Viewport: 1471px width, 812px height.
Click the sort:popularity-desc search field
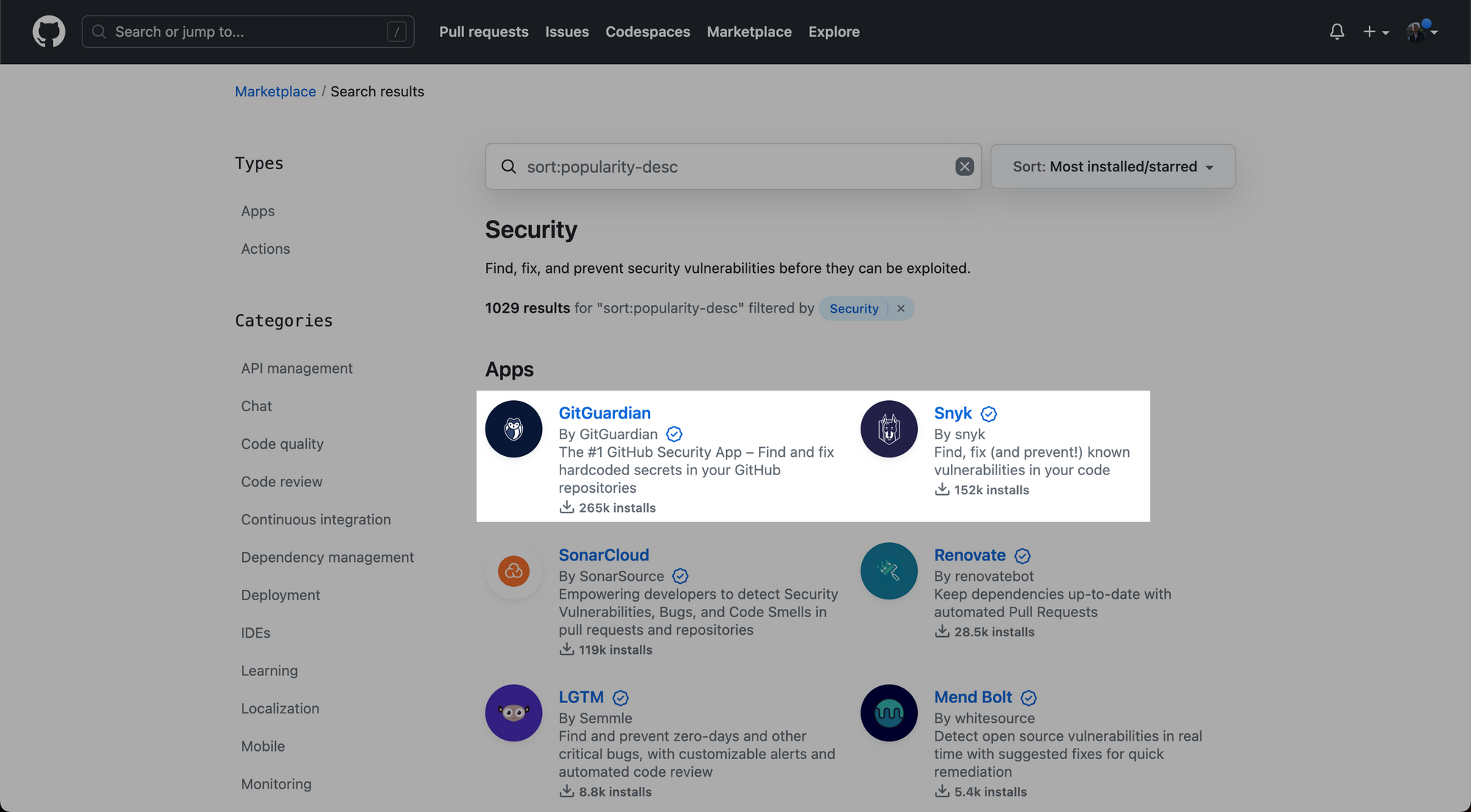coord(733,166)
